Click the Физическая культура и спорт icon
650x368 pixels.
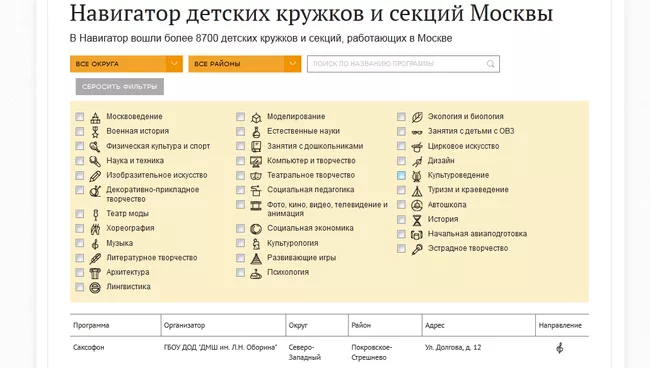(95, 147)
